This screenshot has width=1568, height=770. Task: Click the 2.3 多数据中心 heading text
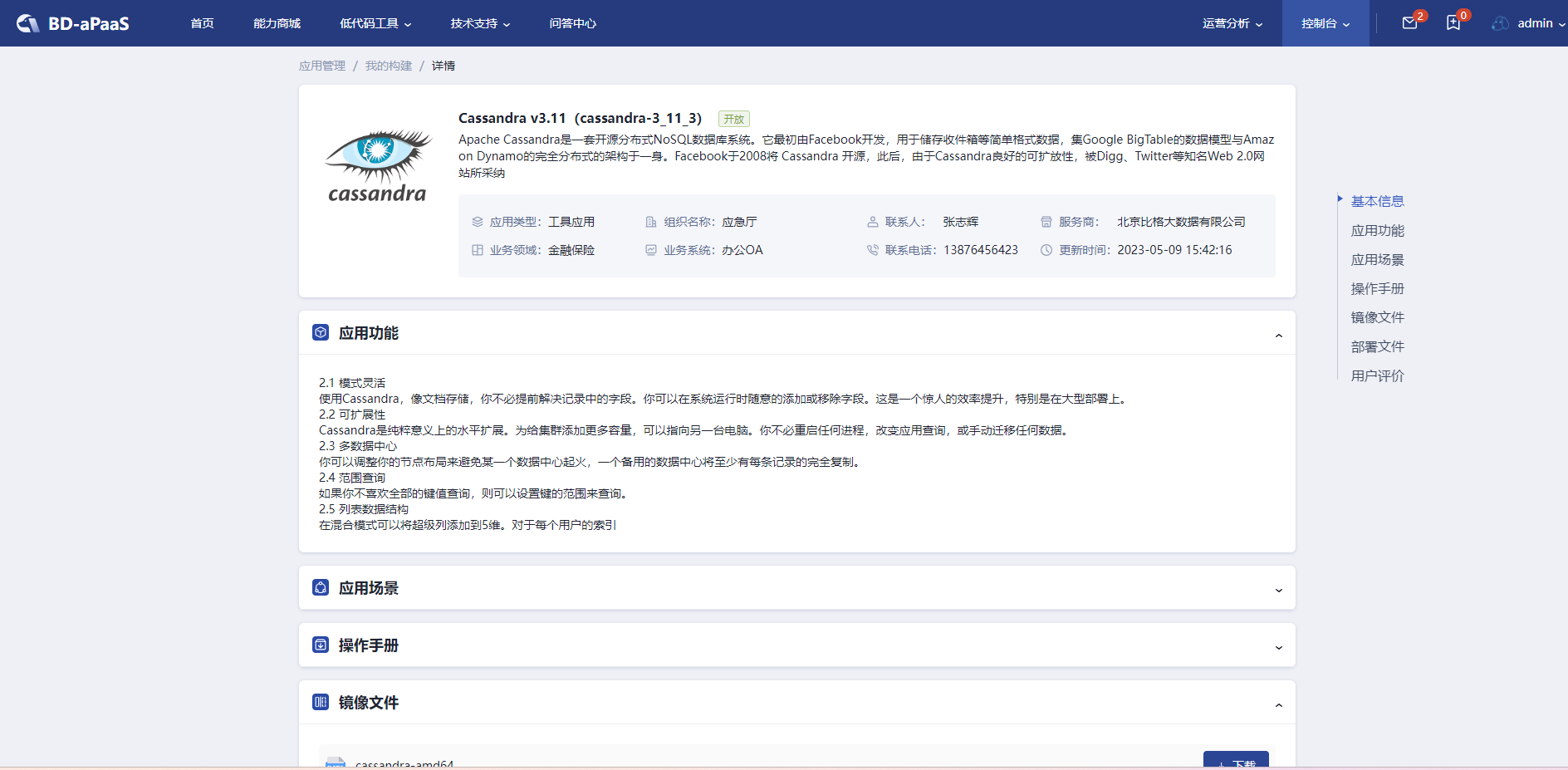tap(358, 446)
